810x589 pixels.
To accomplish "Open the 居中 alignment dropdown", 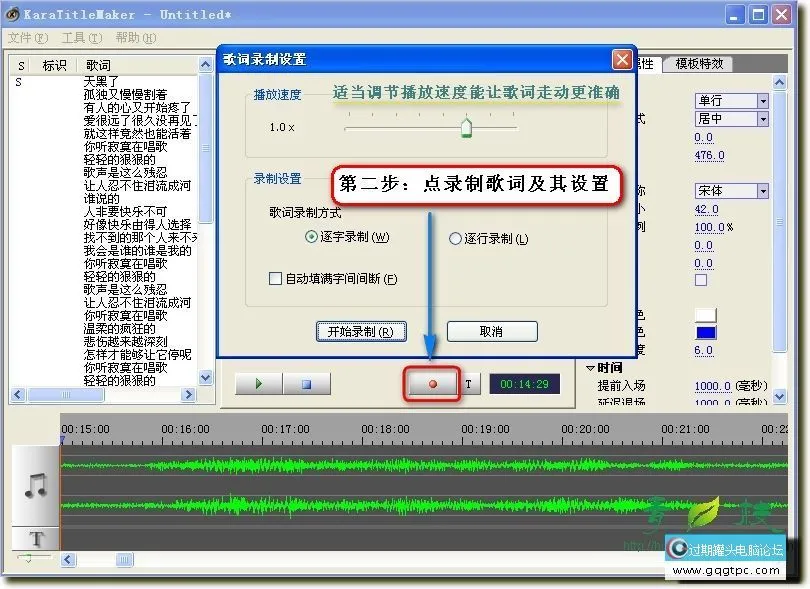I will click(x=763, y=119).
